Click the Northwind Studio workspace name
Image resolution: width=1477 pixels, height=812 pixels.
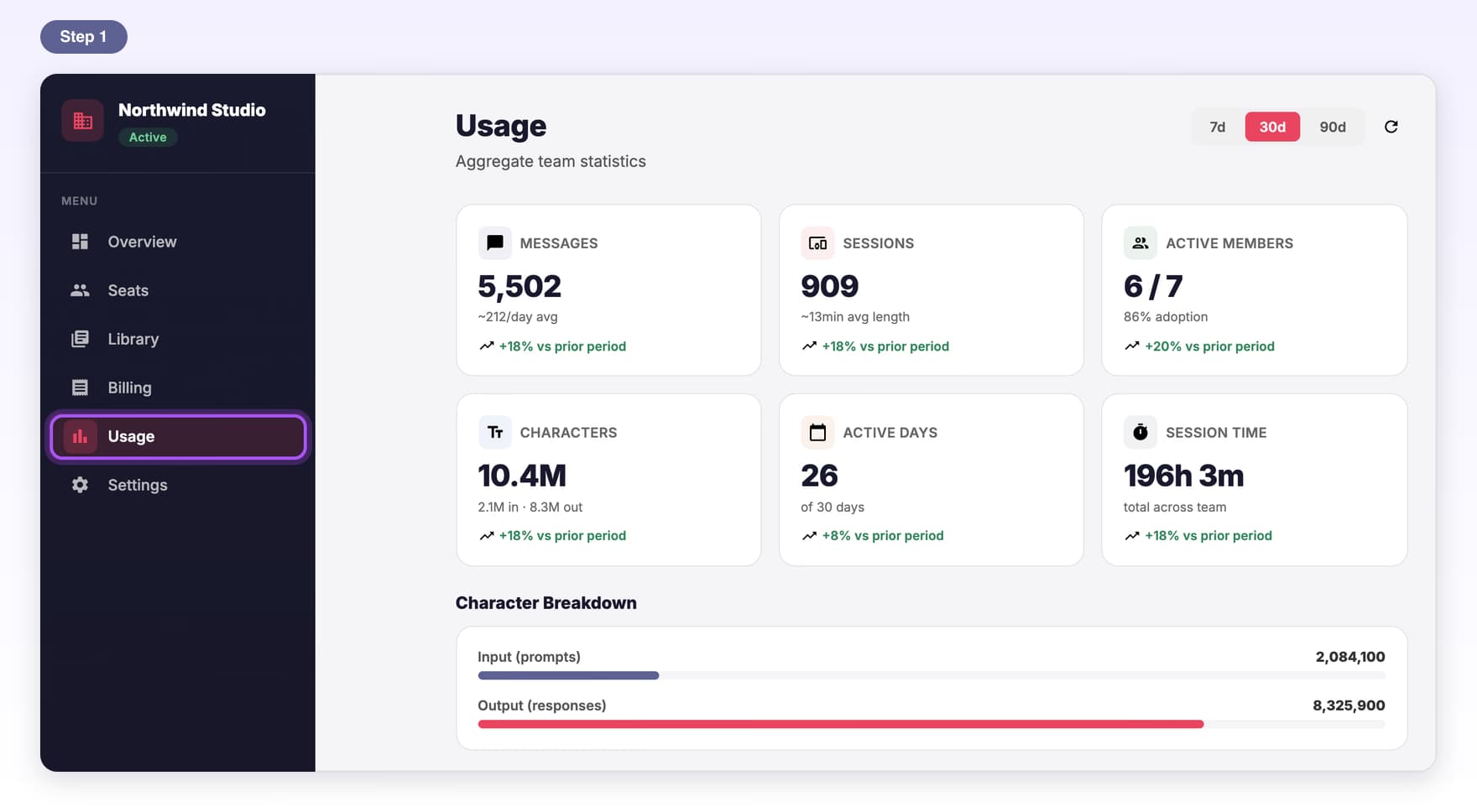click(191, 110)
